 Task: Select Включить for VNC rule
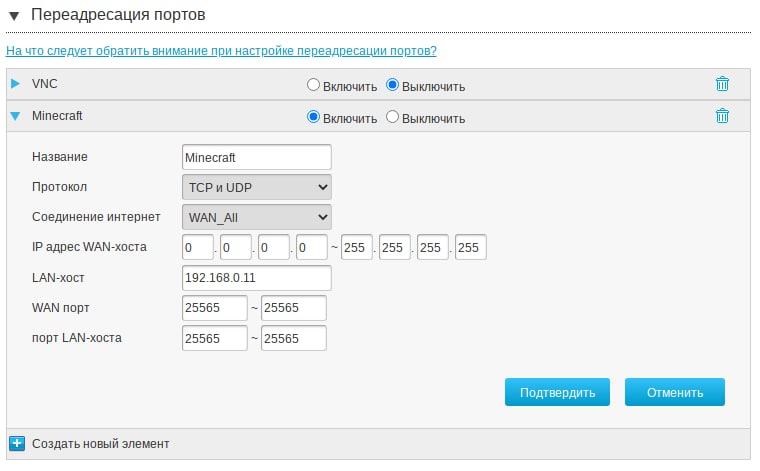tap(313, 85)
